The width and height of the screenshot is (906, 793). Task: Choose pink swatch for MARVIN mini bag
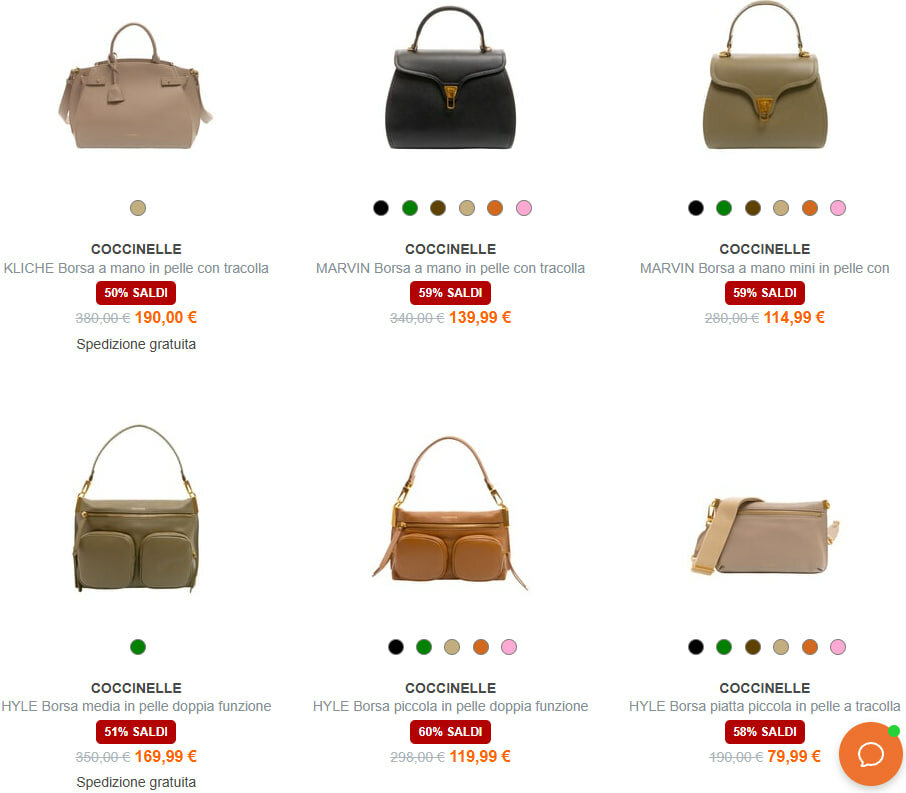838,208
